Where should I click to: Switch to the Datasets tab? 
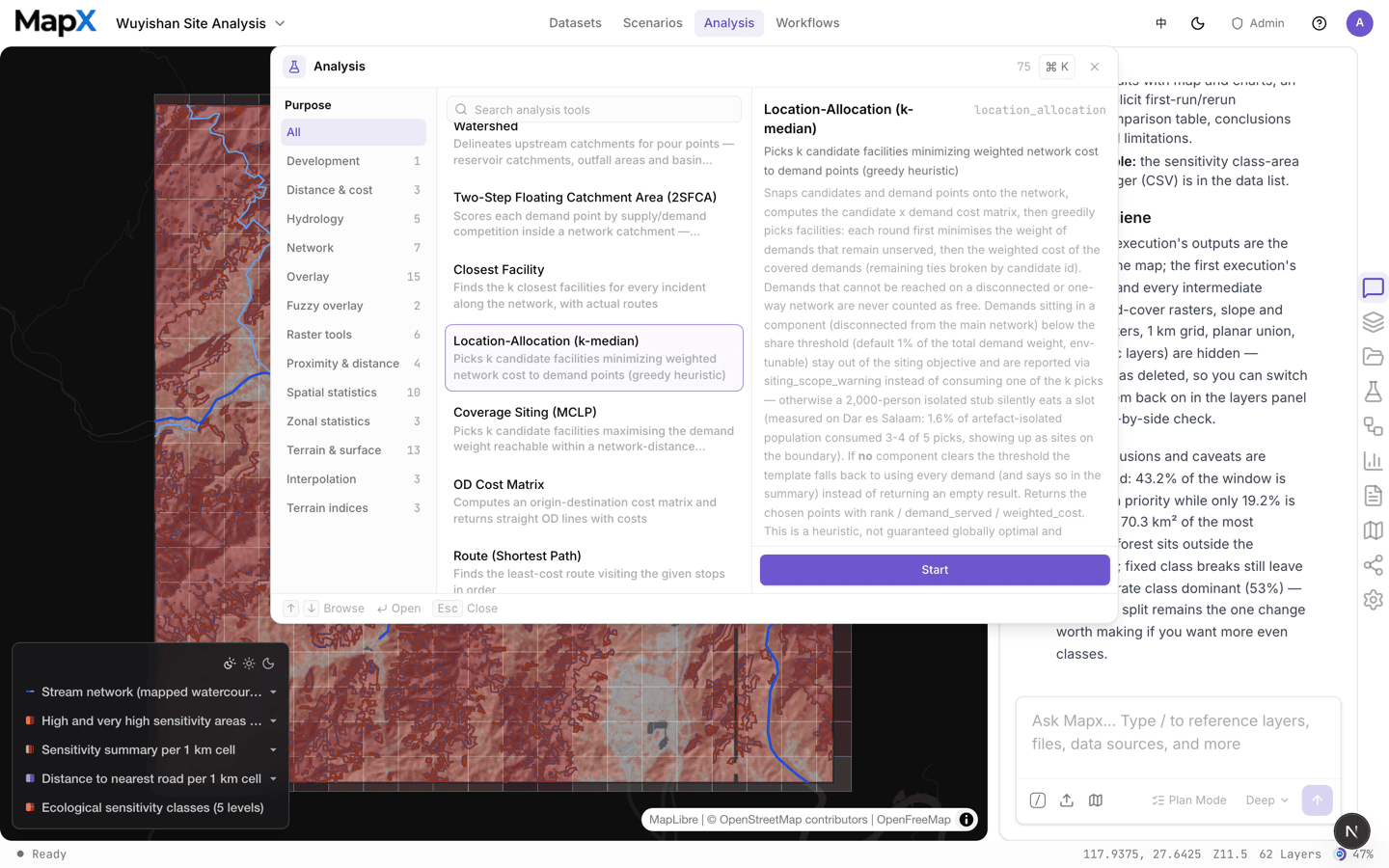point(575,23)
